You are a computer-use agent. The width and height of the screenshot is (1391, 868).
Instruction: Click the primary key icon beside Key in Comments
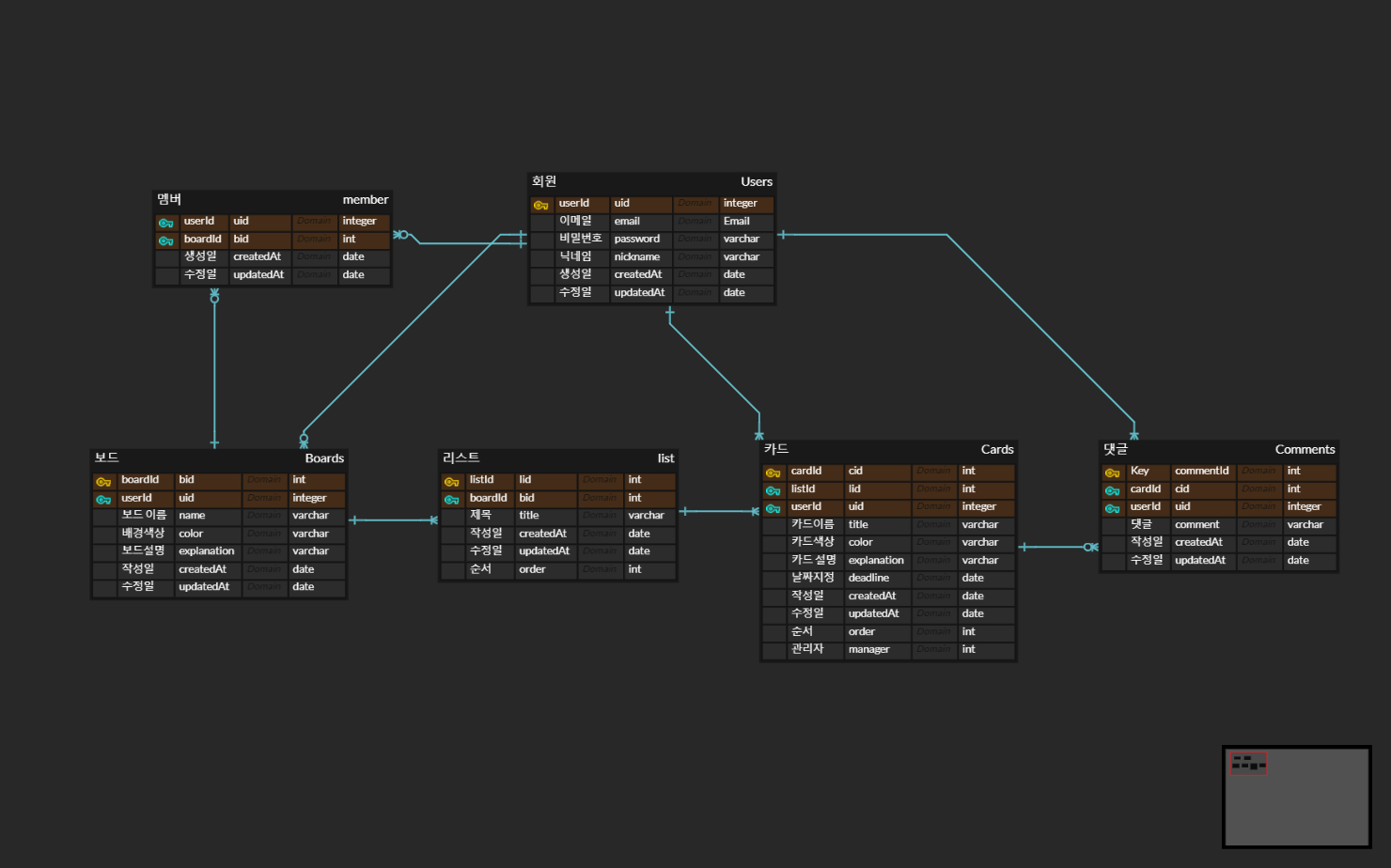click(x=1113, y=473)
